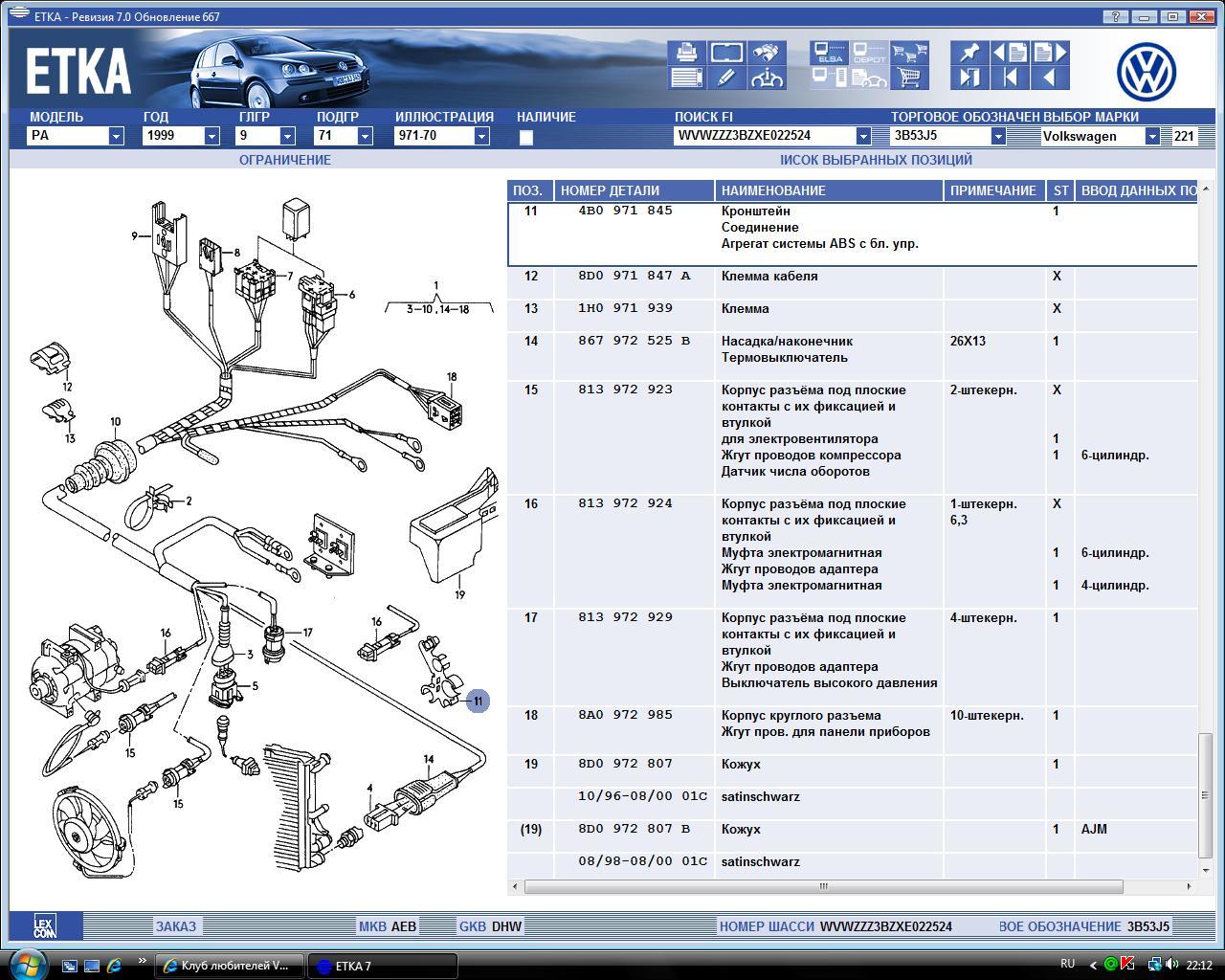The width and height of the screenshot is (1225, 980).
Task: Click the list view icon under the printer
Action: tap(686, 78)
